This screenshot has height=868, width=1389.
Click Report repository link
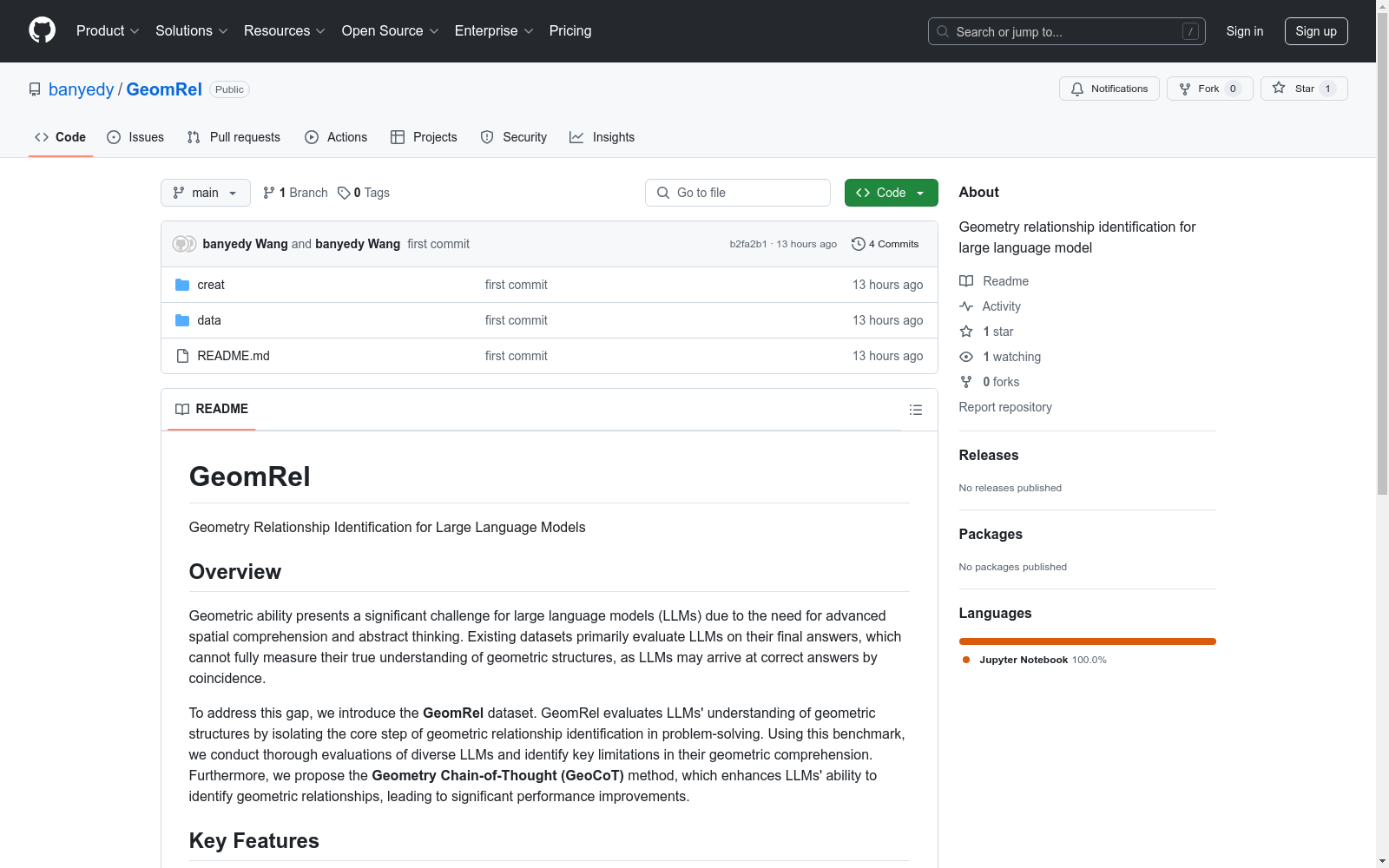click(1005, 407)
